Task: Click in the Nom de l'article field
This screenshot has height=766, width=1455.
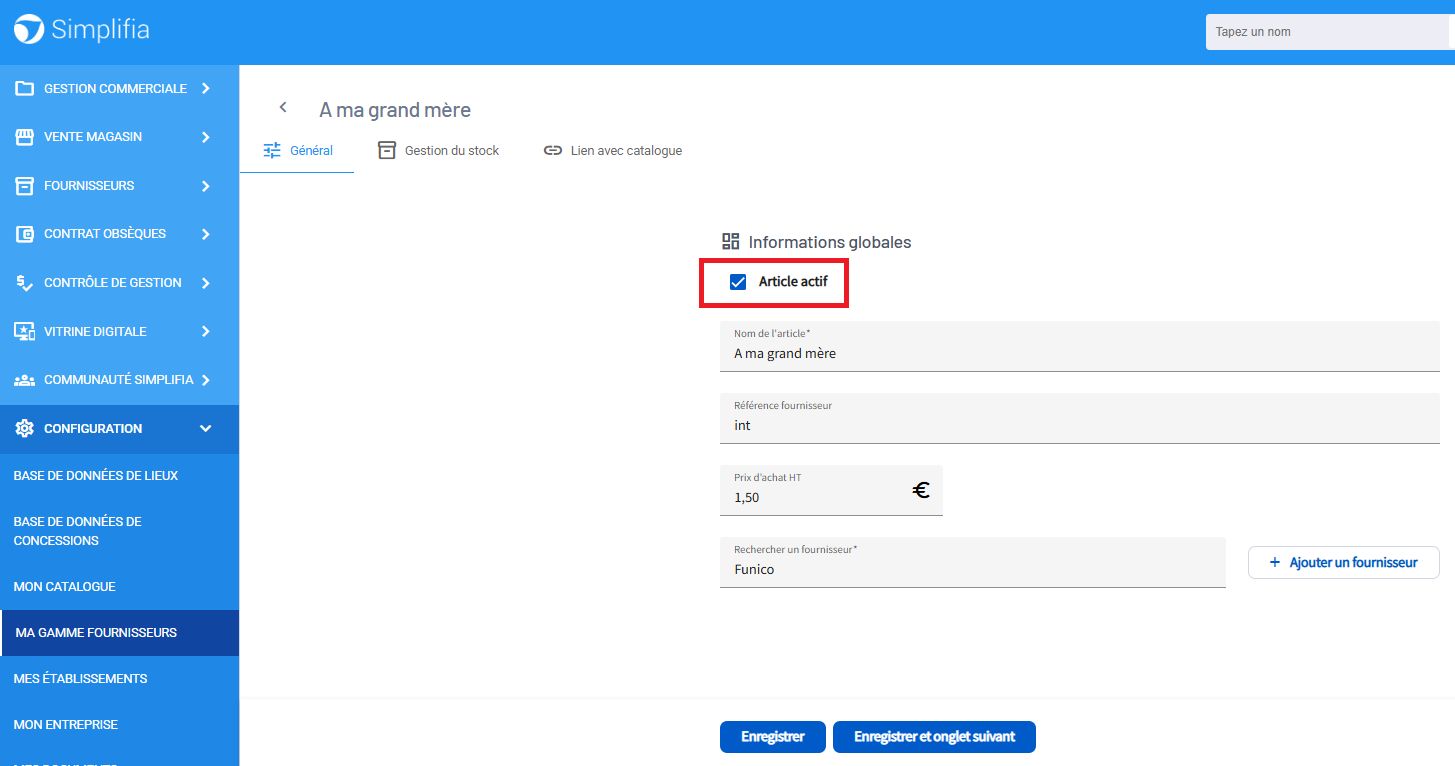Action: click(x=1080, y=346)
